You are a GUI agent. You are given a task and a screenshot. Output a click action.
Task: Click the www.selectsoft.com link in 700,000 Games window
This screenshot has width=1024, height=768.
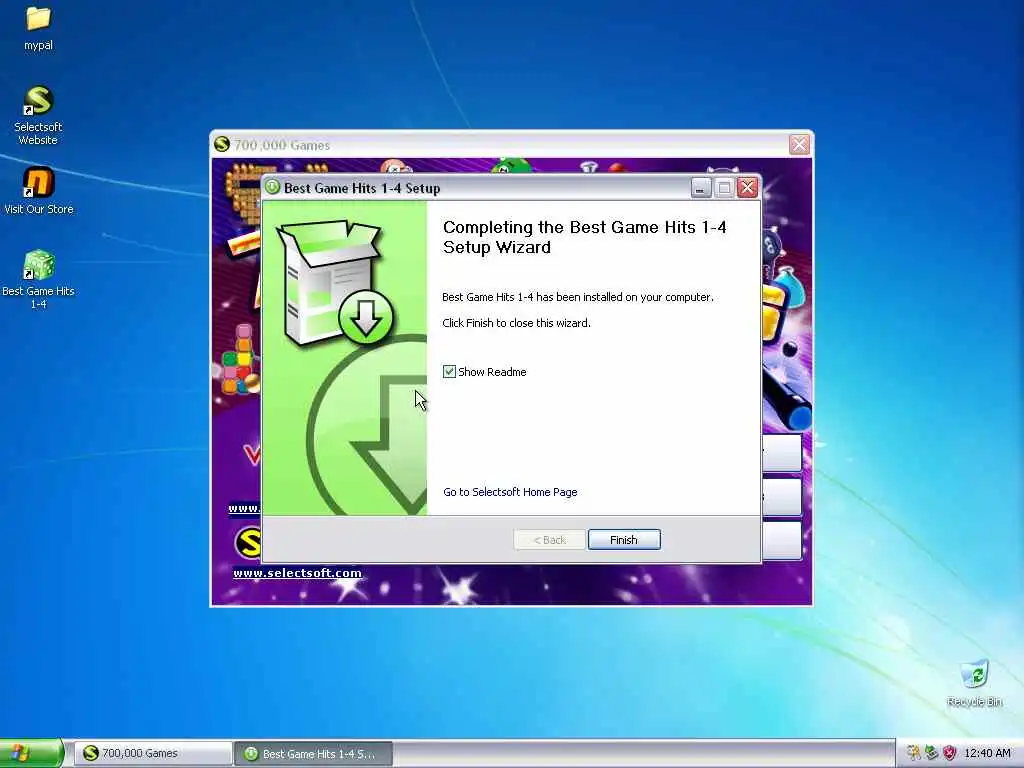tap(297, 573)
